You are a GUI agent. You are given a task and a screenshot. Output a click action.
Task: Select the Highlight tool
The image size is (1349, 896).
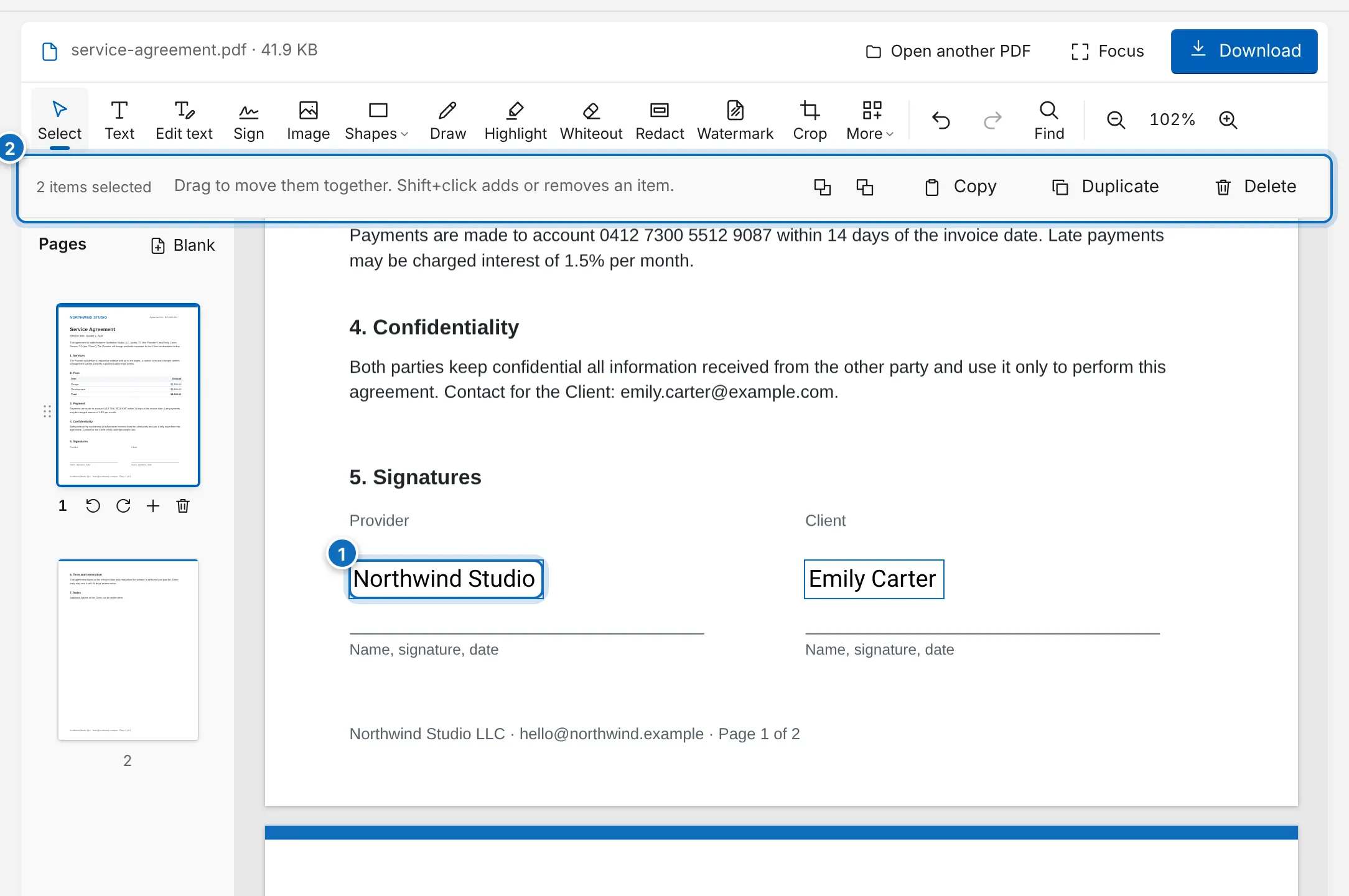[x=515, y=119]
